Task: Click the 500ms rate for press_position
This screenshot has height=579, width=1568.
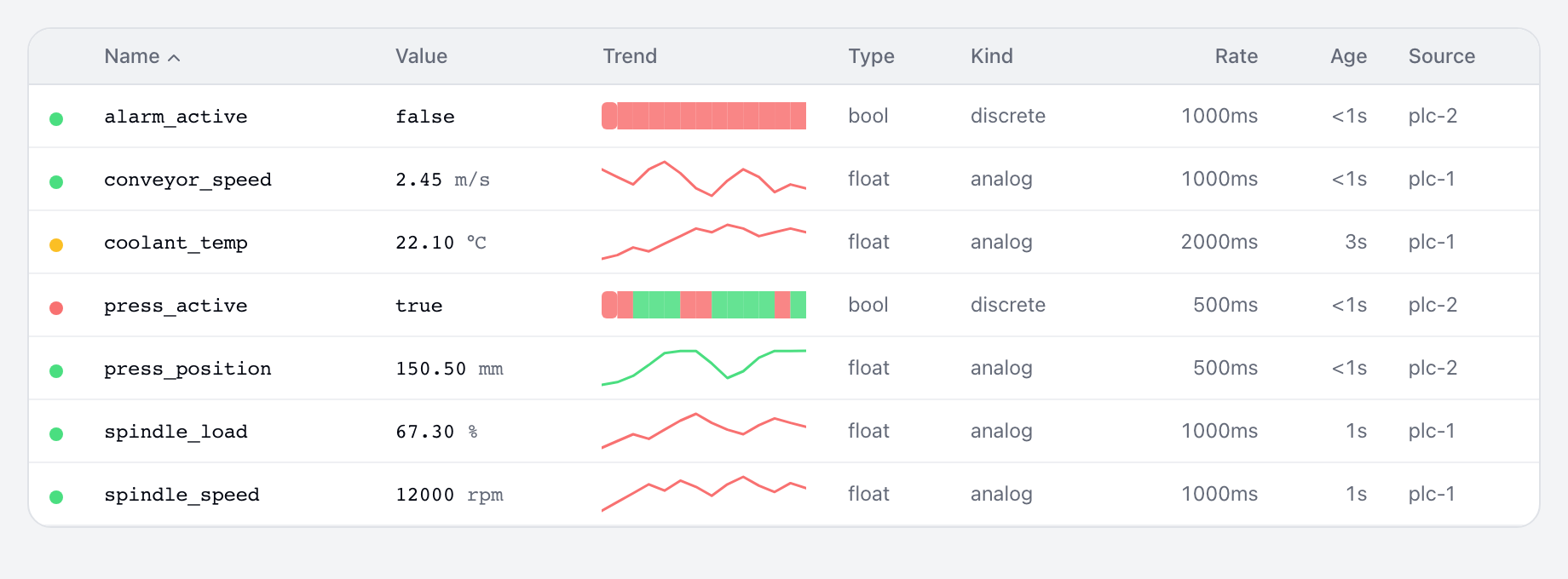Action: [x=1225, y=368]
